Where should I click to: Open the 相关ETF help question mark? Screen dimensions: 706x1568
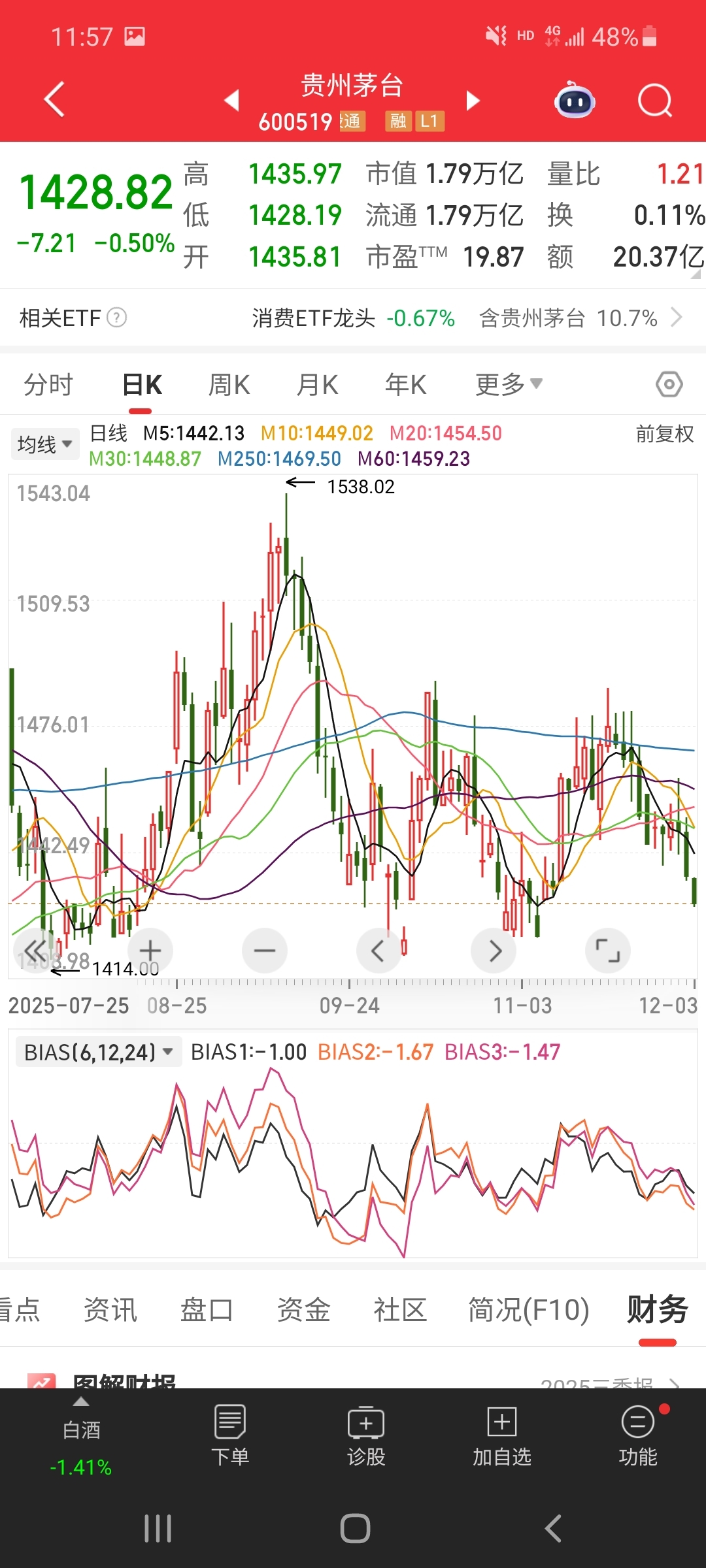coord(116,318)
